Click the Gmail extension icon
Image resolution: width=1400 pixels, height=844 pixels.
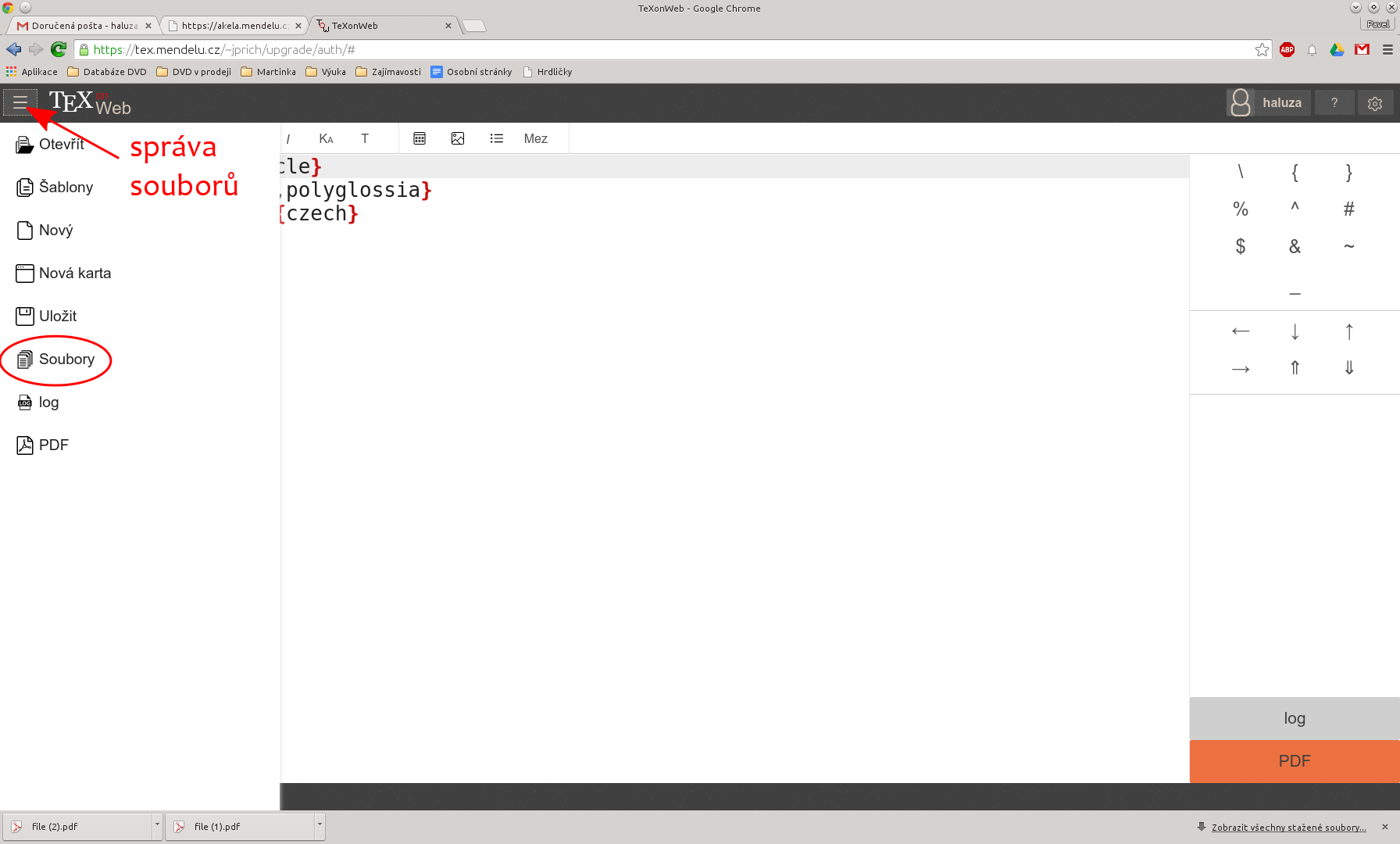(x=1362, y=49)
